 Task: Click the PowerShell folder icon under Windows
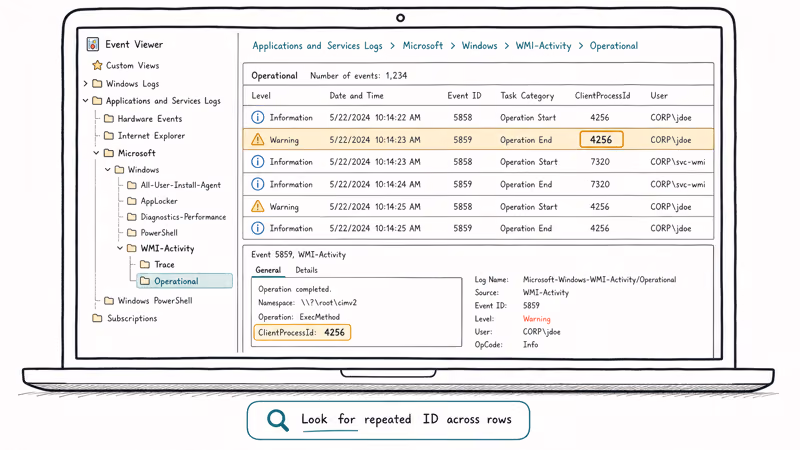132,232
